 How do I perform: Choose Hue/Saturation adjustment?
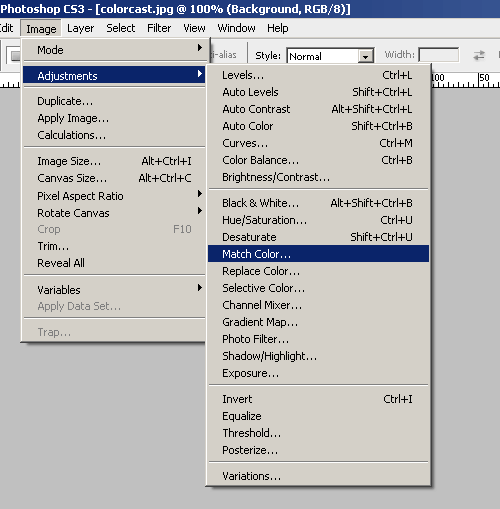click(318, 220)
